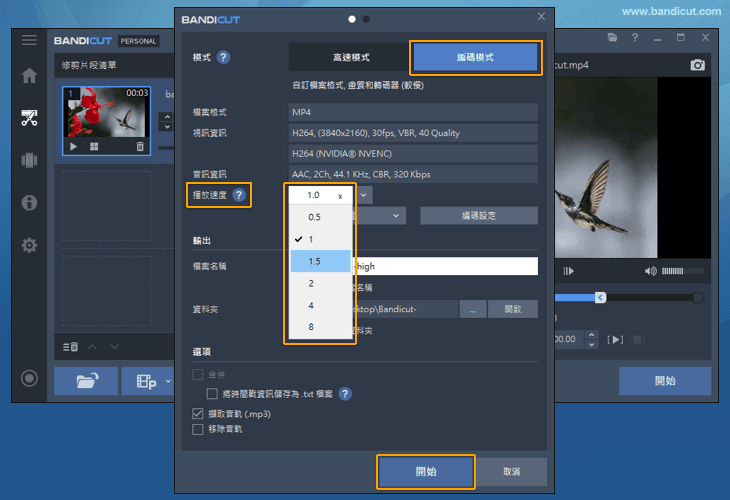
Task: Click the segment order up arrow beside thumbnail
Action: [167, 116]
